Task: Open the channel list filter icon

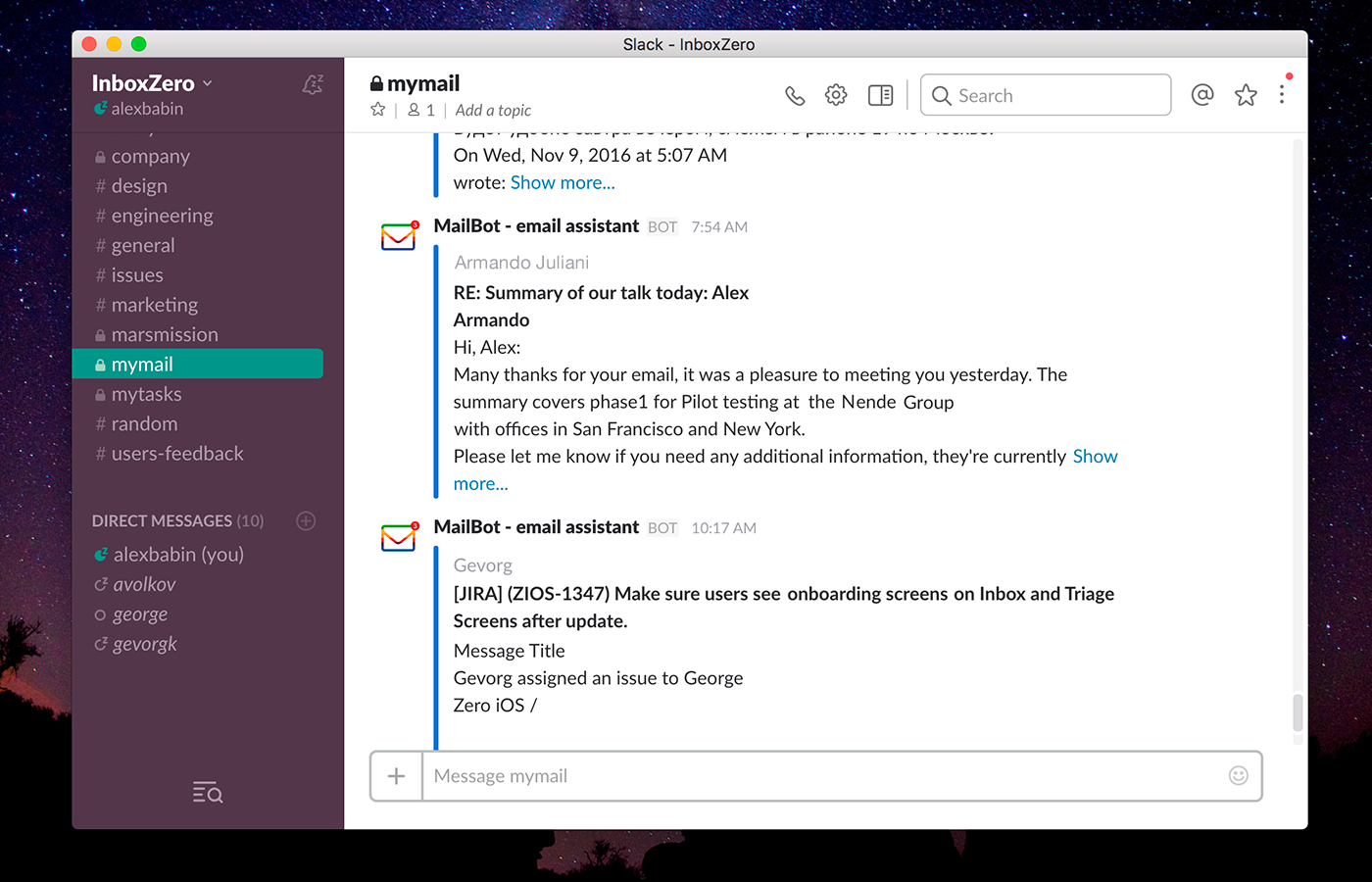Action: coord(207,792)
